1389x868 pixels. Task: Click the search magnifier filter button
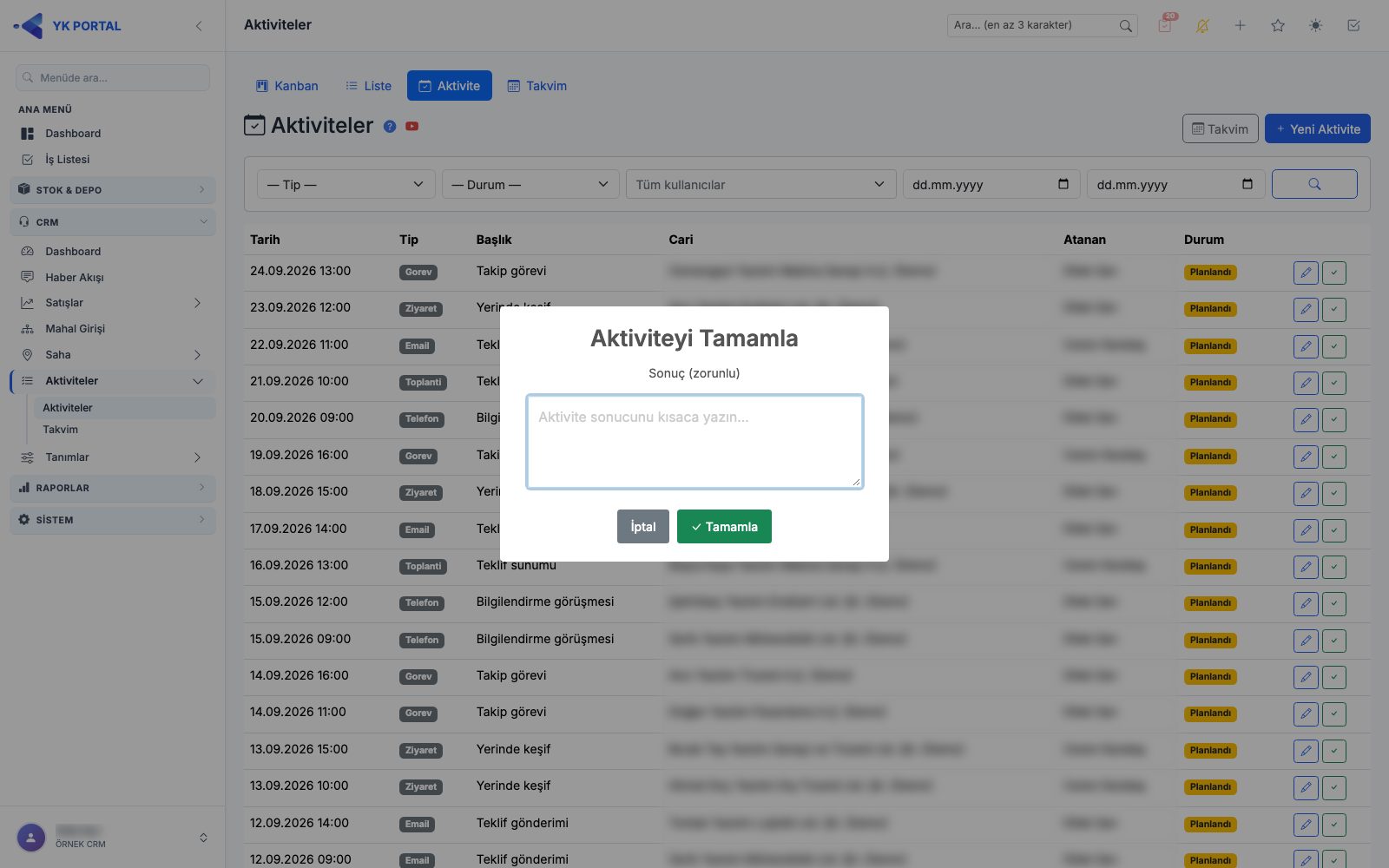pyautogui.click(x=1314, y=184)
